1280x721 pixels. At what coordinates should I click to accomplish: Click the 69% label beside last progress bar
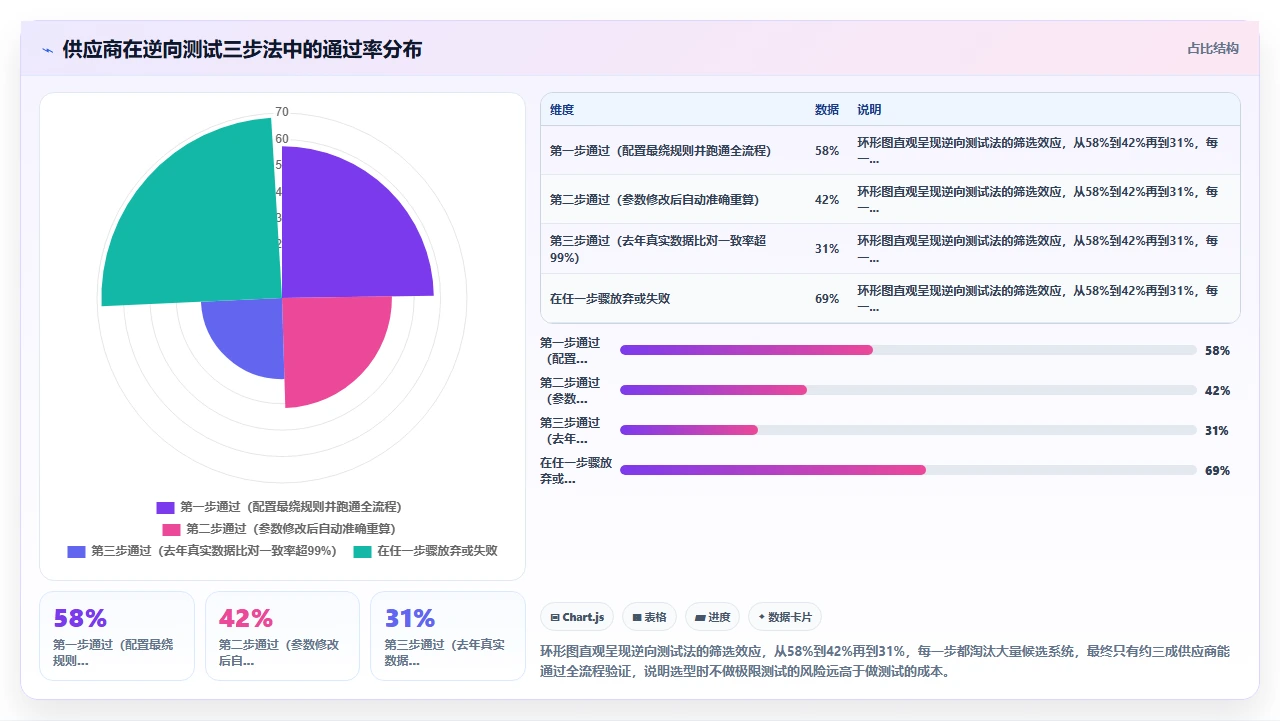coord(1217,471)
